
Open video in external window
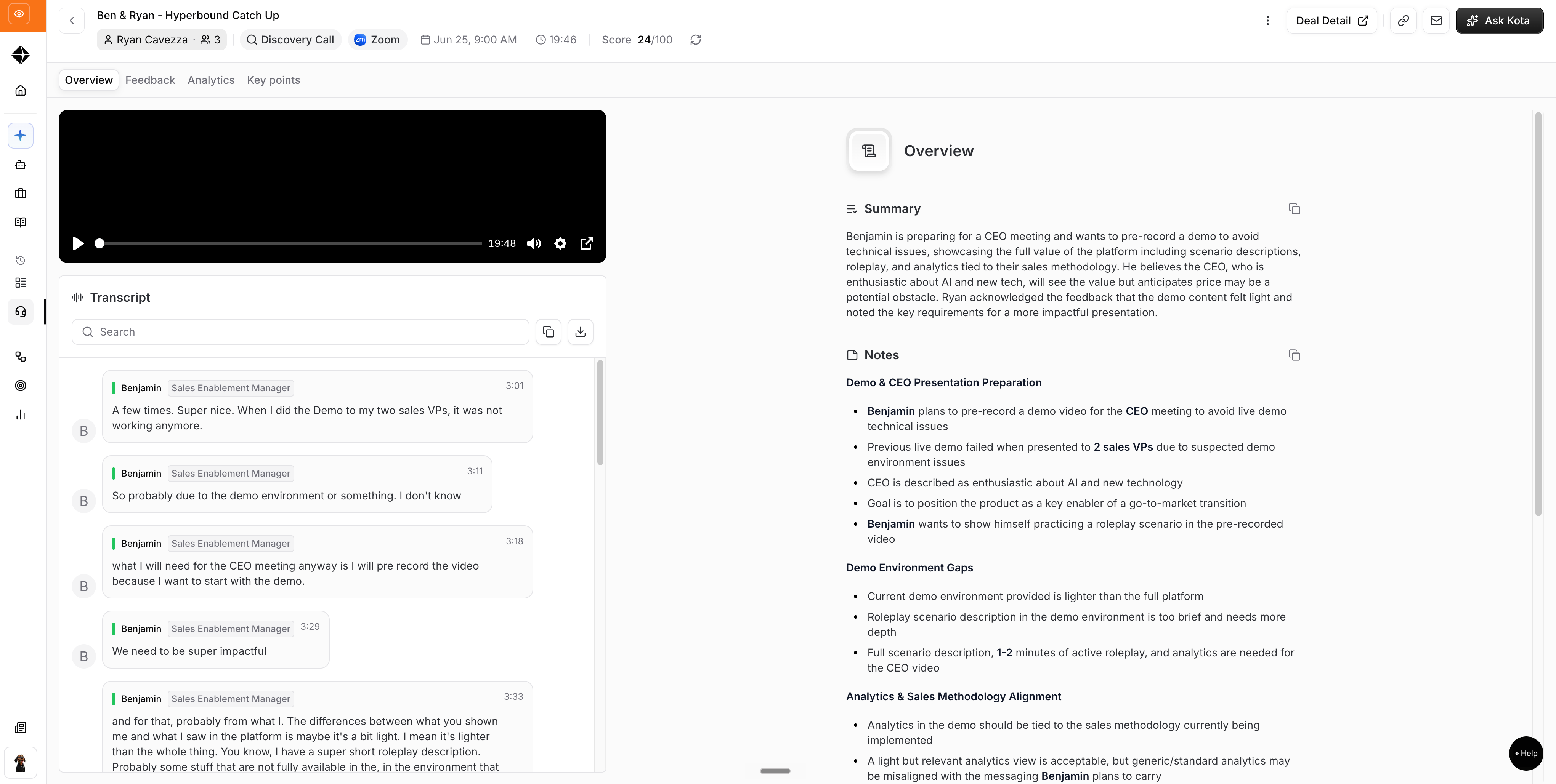(x=587, y=243)
